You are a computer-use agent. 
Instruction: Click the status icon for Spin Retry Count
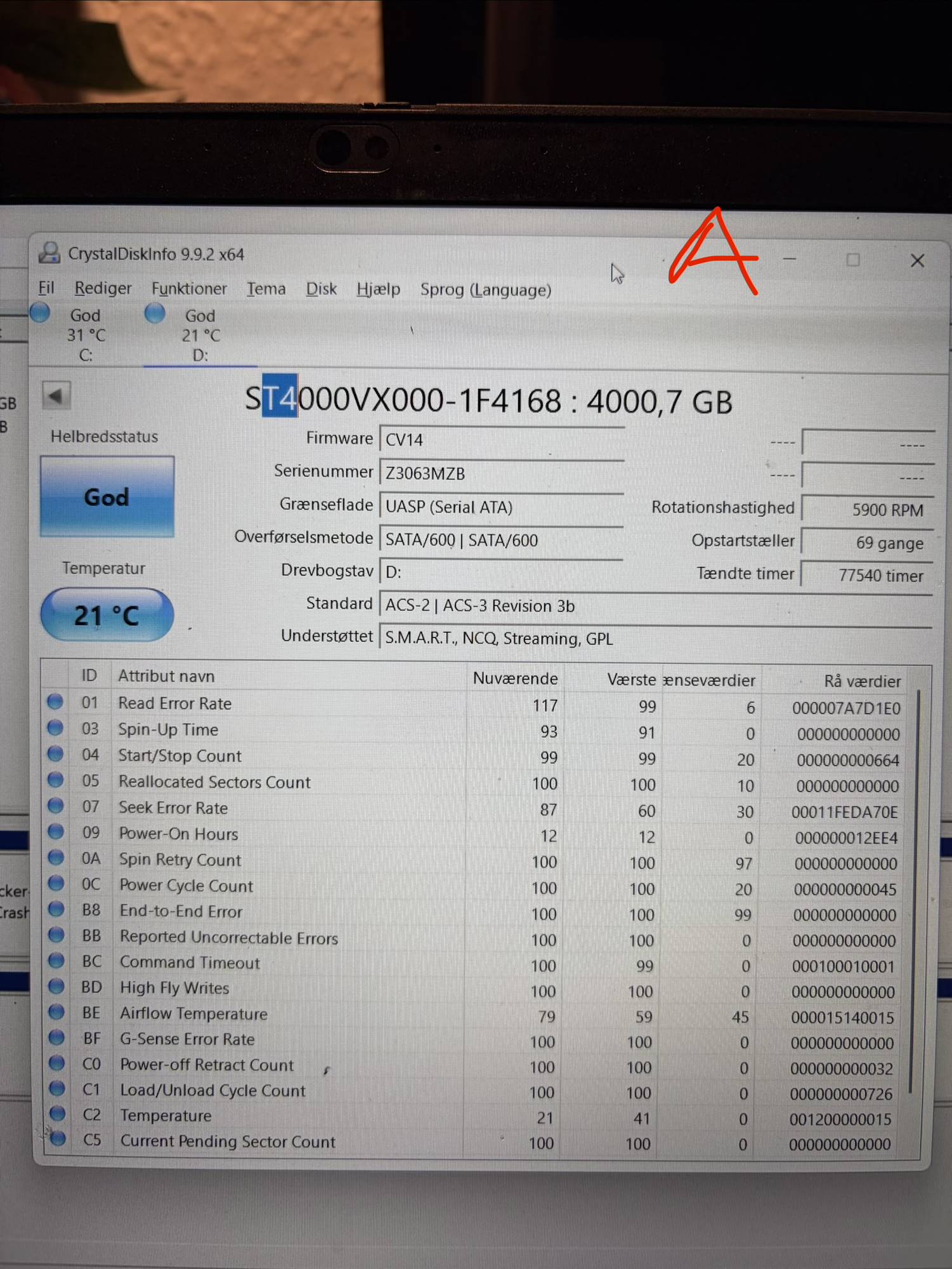56,858
